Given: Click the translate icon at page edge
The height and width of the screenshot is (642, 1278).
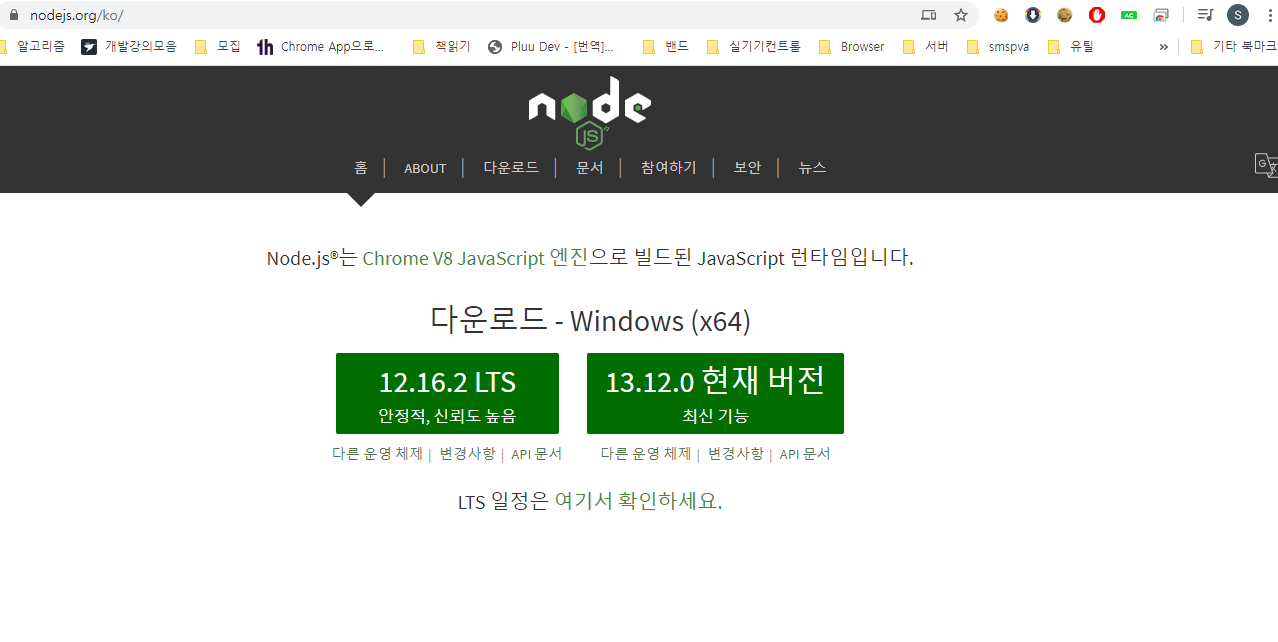Looking at the screenshot, I should 1266,166.
